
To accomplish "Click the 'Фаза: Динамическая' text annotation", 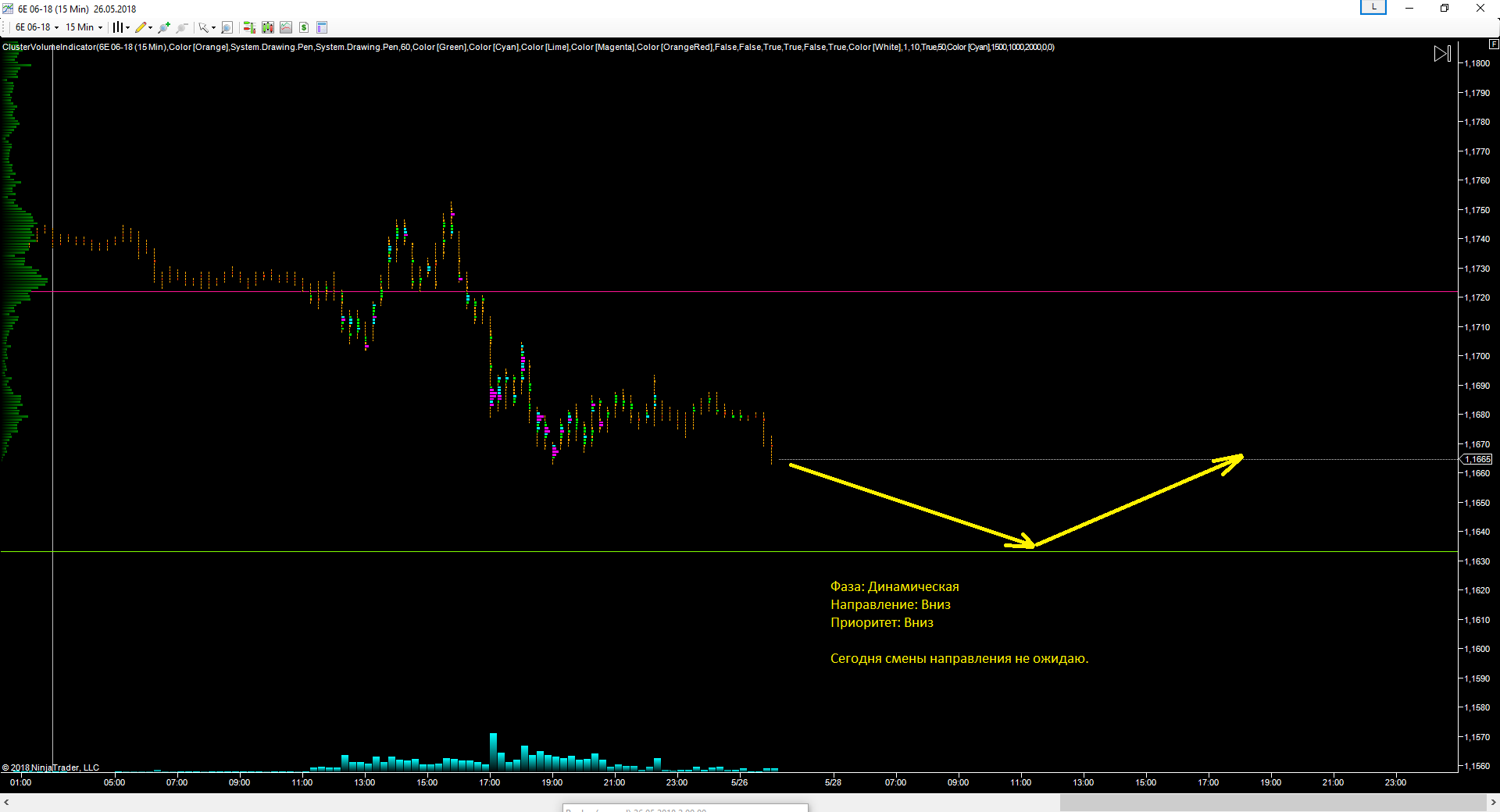I will pyautogui.click(x=895, y=586).
